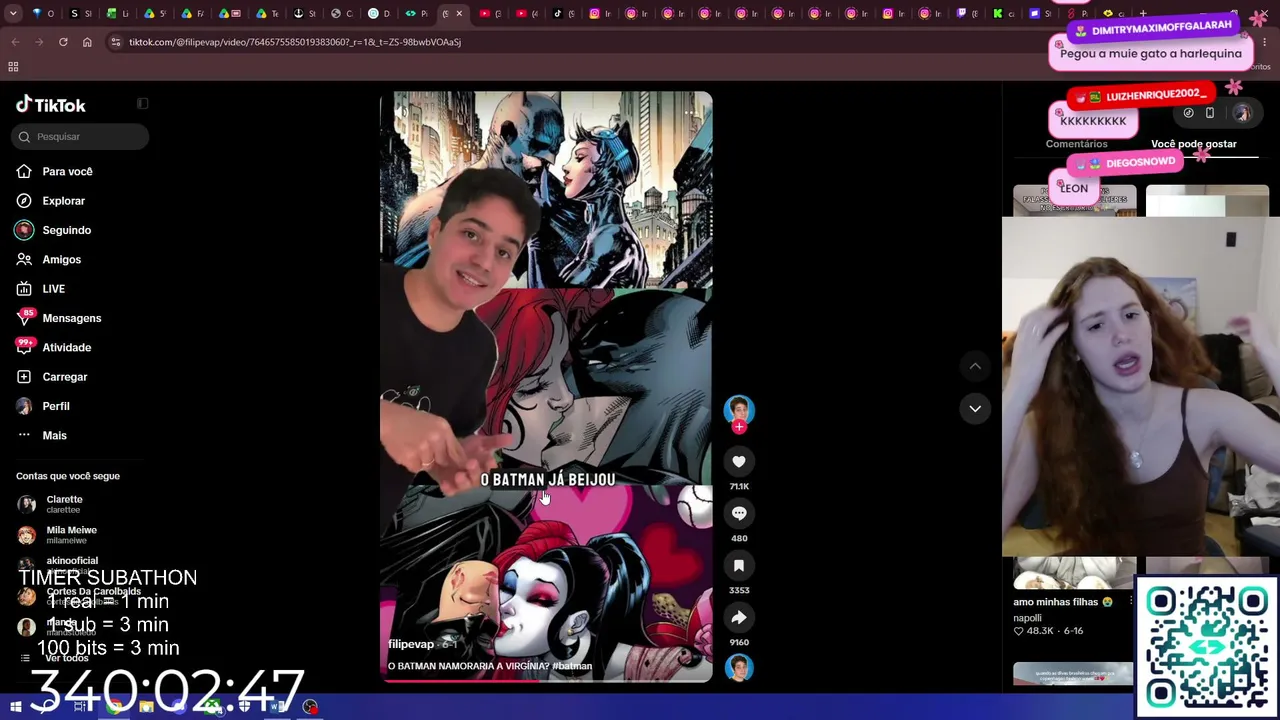The height and width of the screenshot is (720, 1280).
Task: Open the filipevap username on the video
Action: (411, 644)
